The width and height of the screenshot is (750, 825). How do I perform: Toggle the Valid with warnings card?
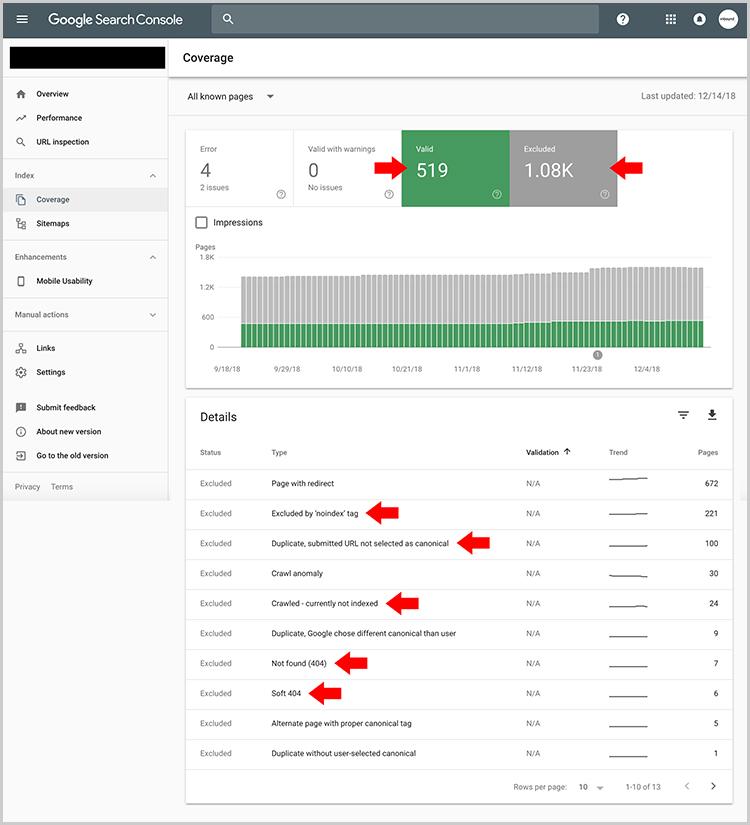347,168
